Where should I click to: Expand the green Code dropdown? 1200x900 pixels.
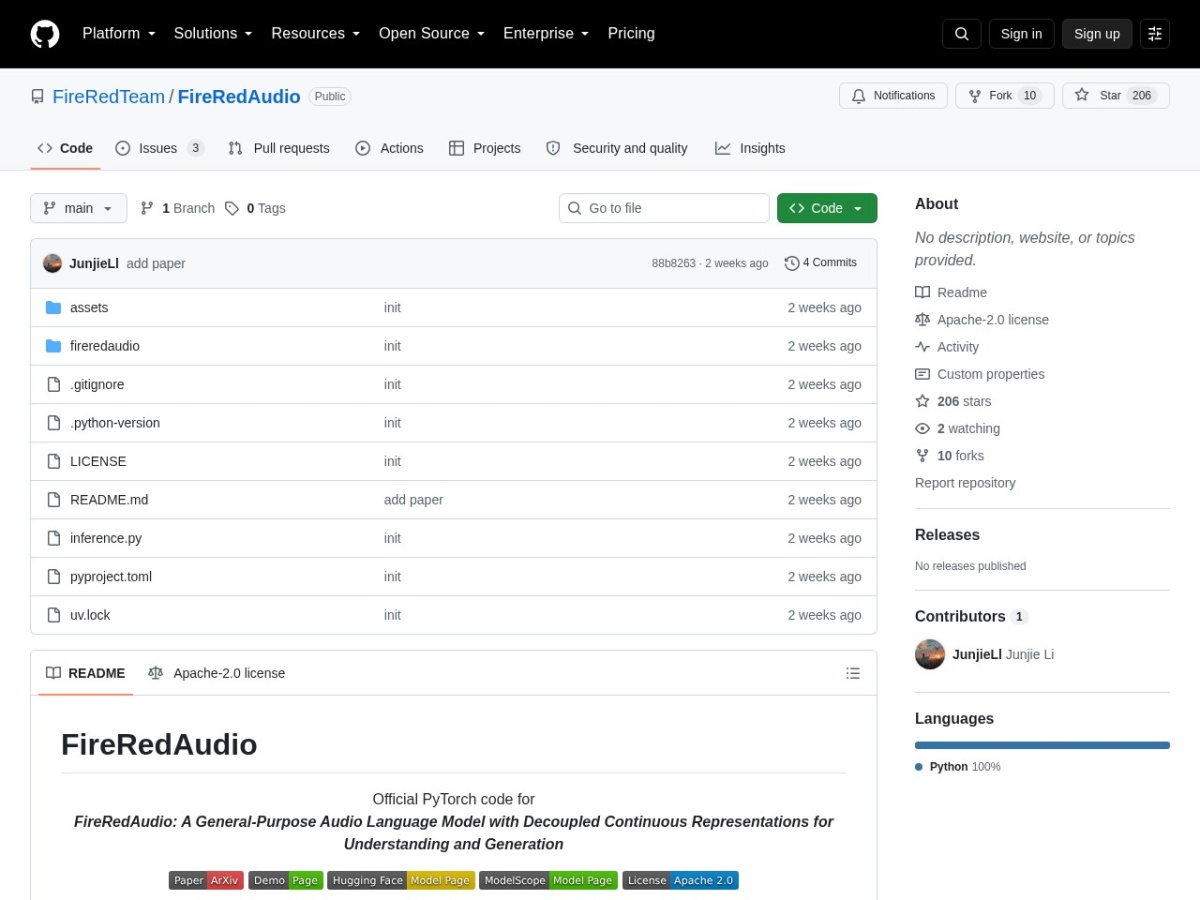(827, 208)
